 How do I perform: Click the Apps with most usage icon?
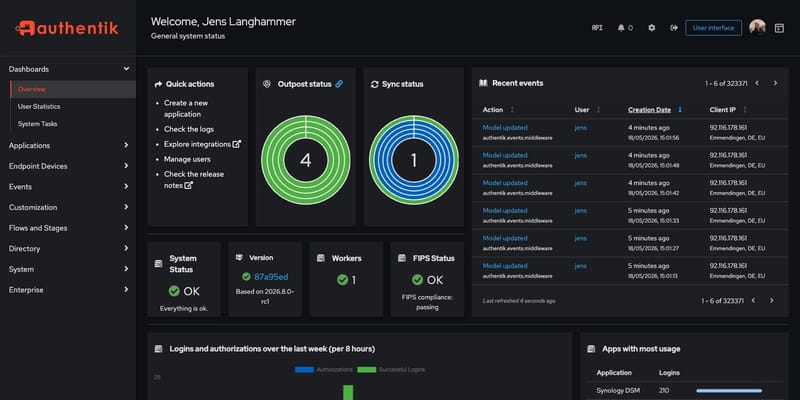tap(591, 349)
